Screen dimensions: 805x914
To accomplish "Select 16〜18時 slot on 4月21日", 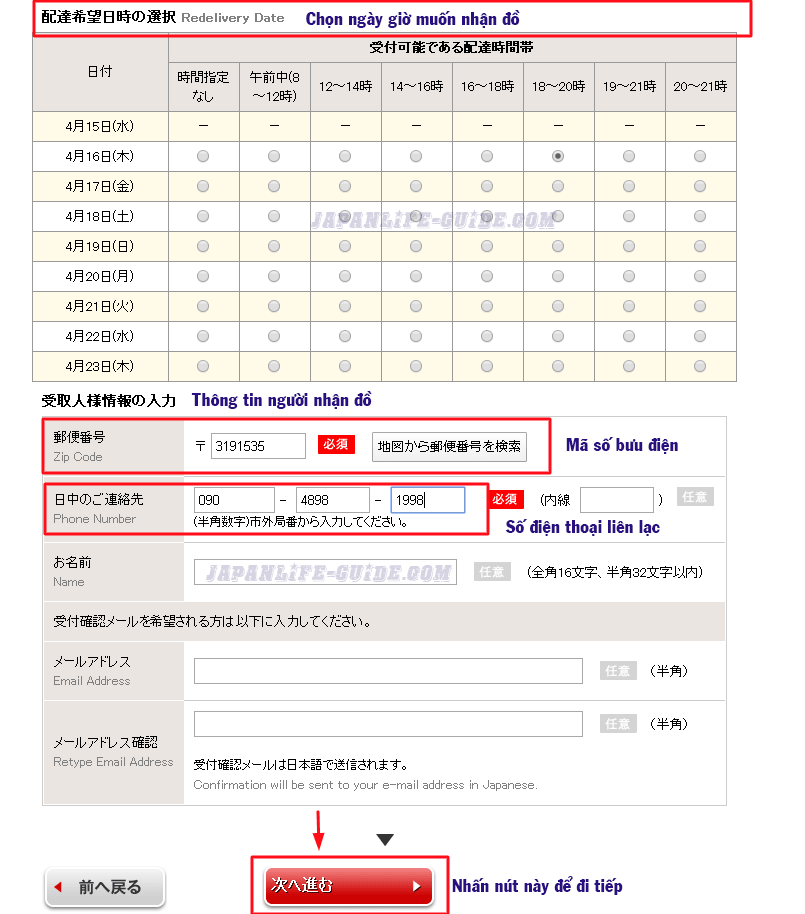I will click(x=487, y=306).
